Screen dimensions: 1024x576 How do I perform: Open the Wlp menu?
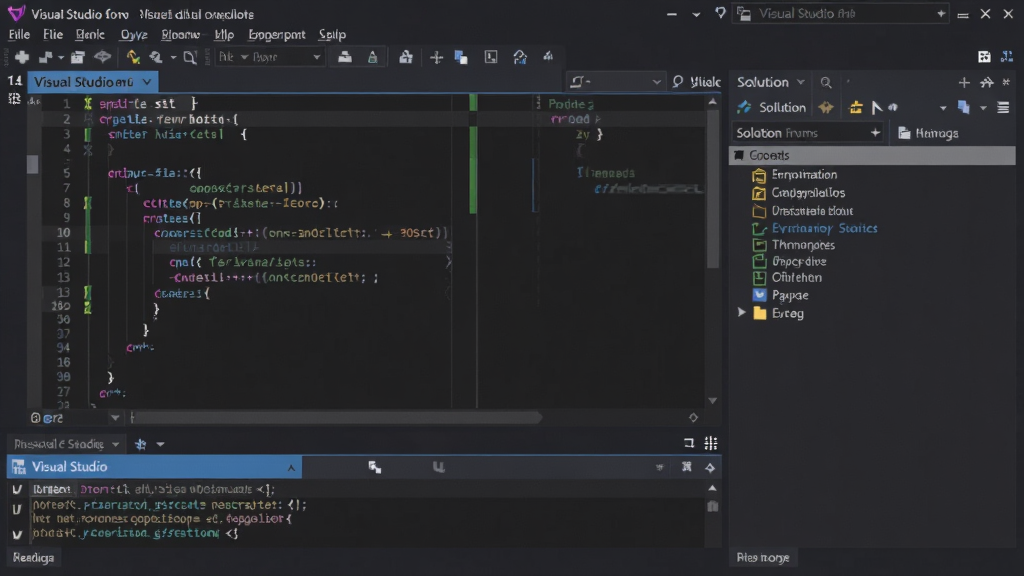pyautogui.click(x=224, y=35)
